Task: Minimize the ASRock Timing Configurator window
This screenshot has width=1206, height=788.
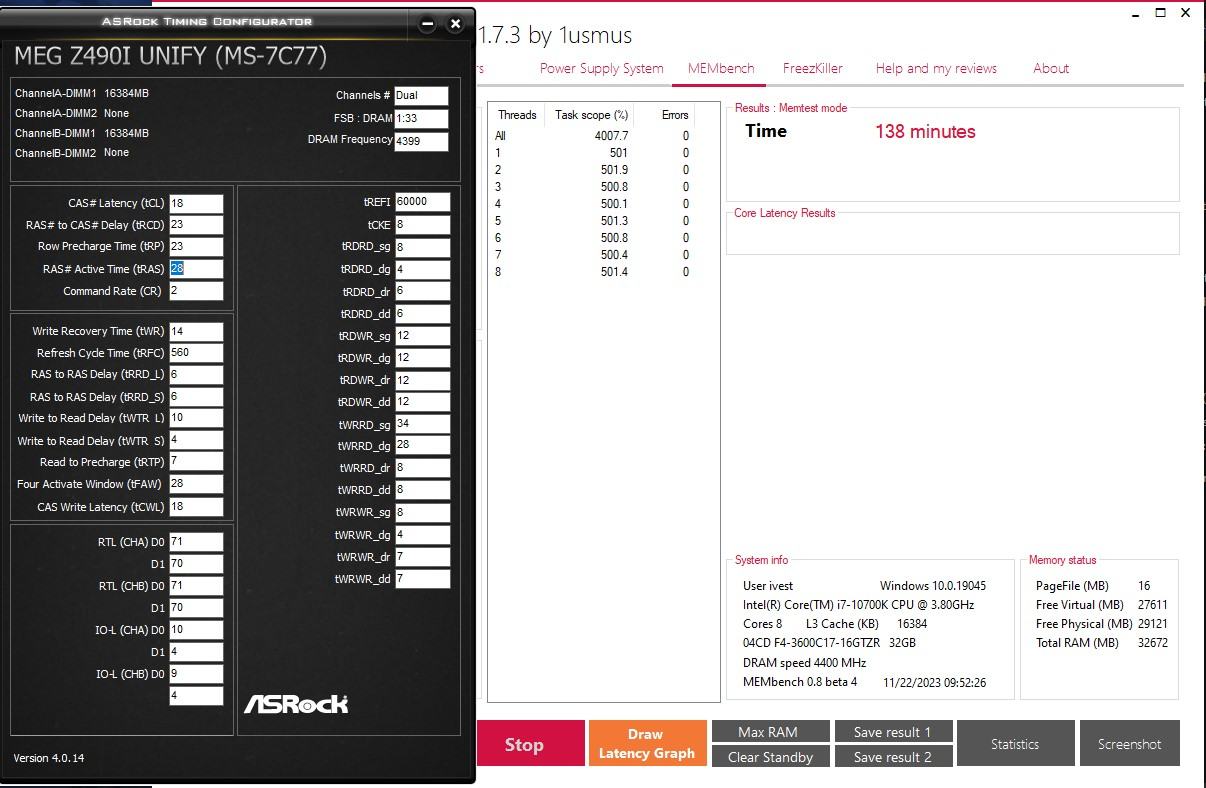Action: (427, 23)
